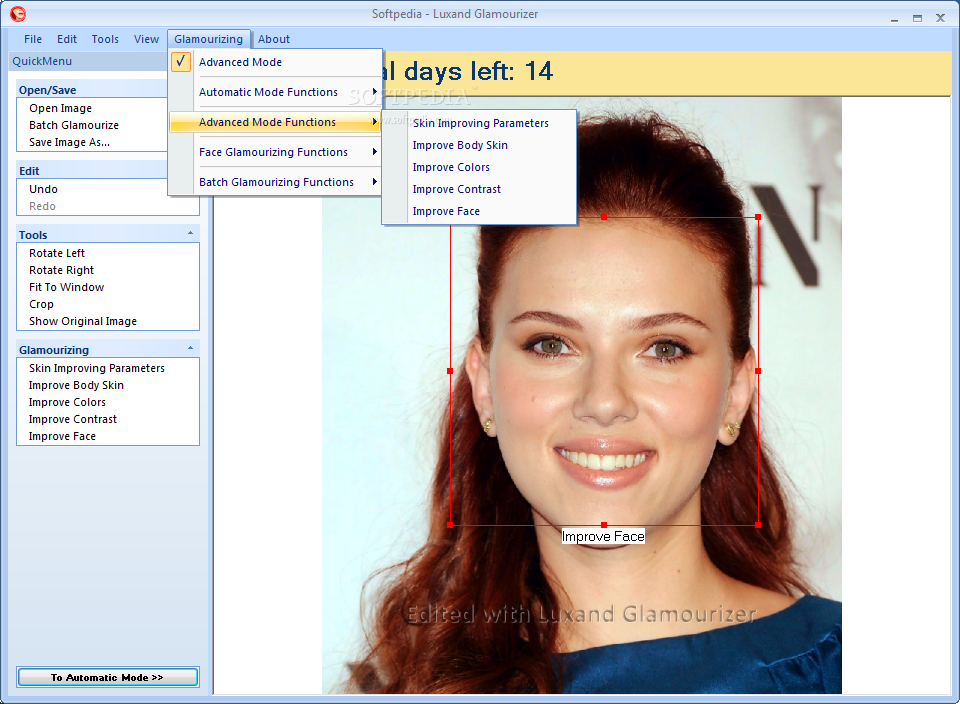The width and height of the screenshot is (960, 704).
Task: Click Fit To Window in Tools panel
Action: [67, 287]
